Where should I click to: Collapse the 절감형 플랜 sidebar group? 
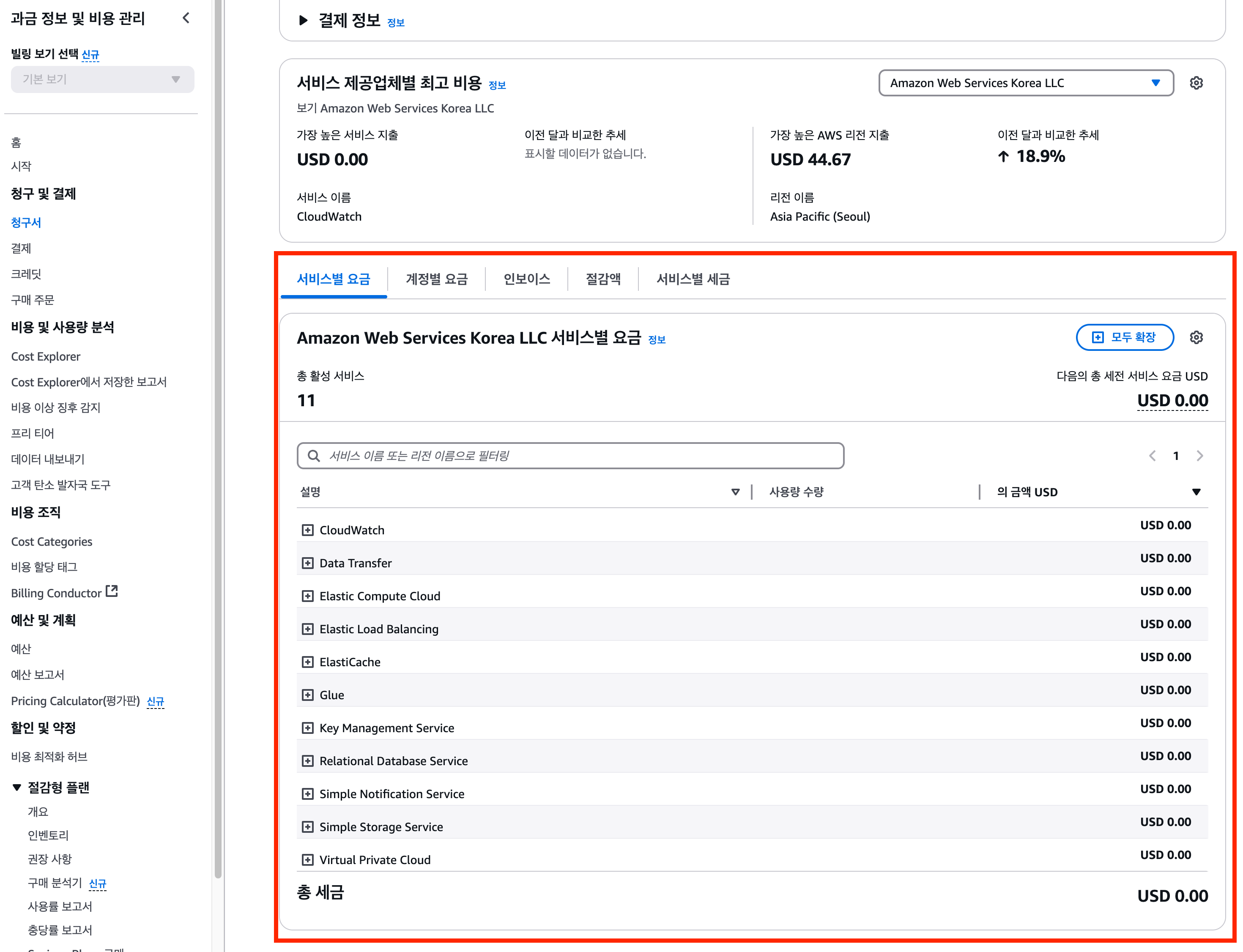click(17, 787)
